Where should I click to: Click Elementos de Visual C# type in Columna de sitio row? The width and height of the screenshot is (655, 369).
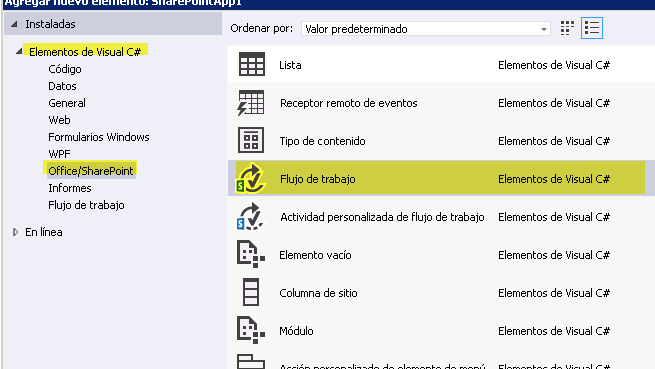[554, 293]
